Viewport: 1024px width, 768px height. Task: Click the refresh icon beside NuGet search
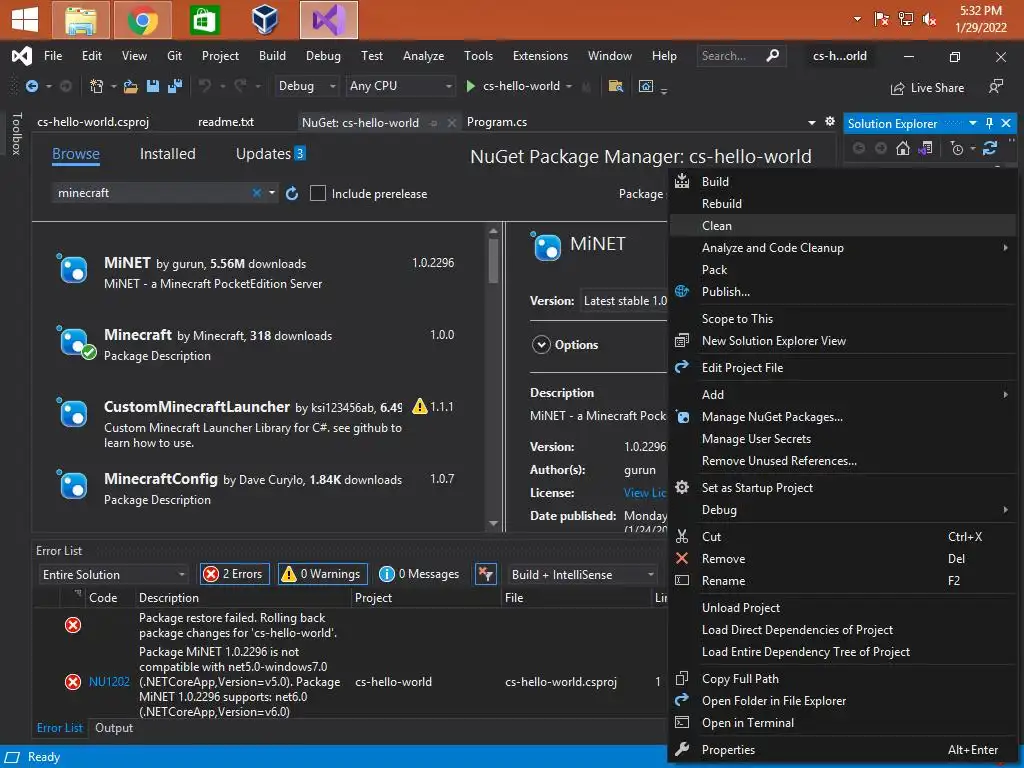[x=292, y=193]
